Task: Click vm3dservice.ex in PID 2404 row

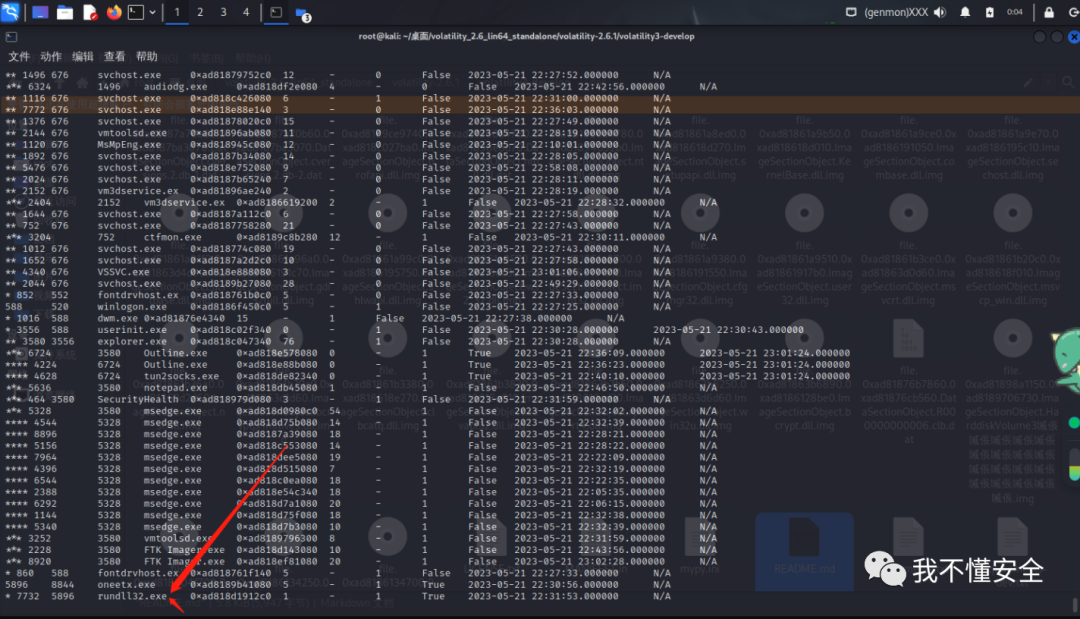Action: point(184,202)
